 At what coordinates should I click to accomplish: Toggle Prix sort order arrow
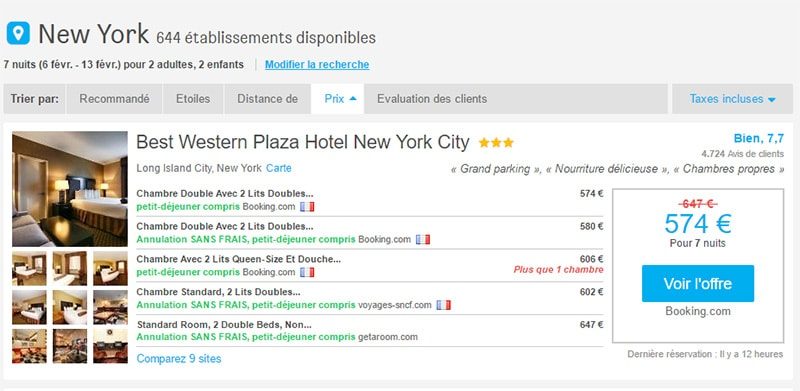coord(353,99)
